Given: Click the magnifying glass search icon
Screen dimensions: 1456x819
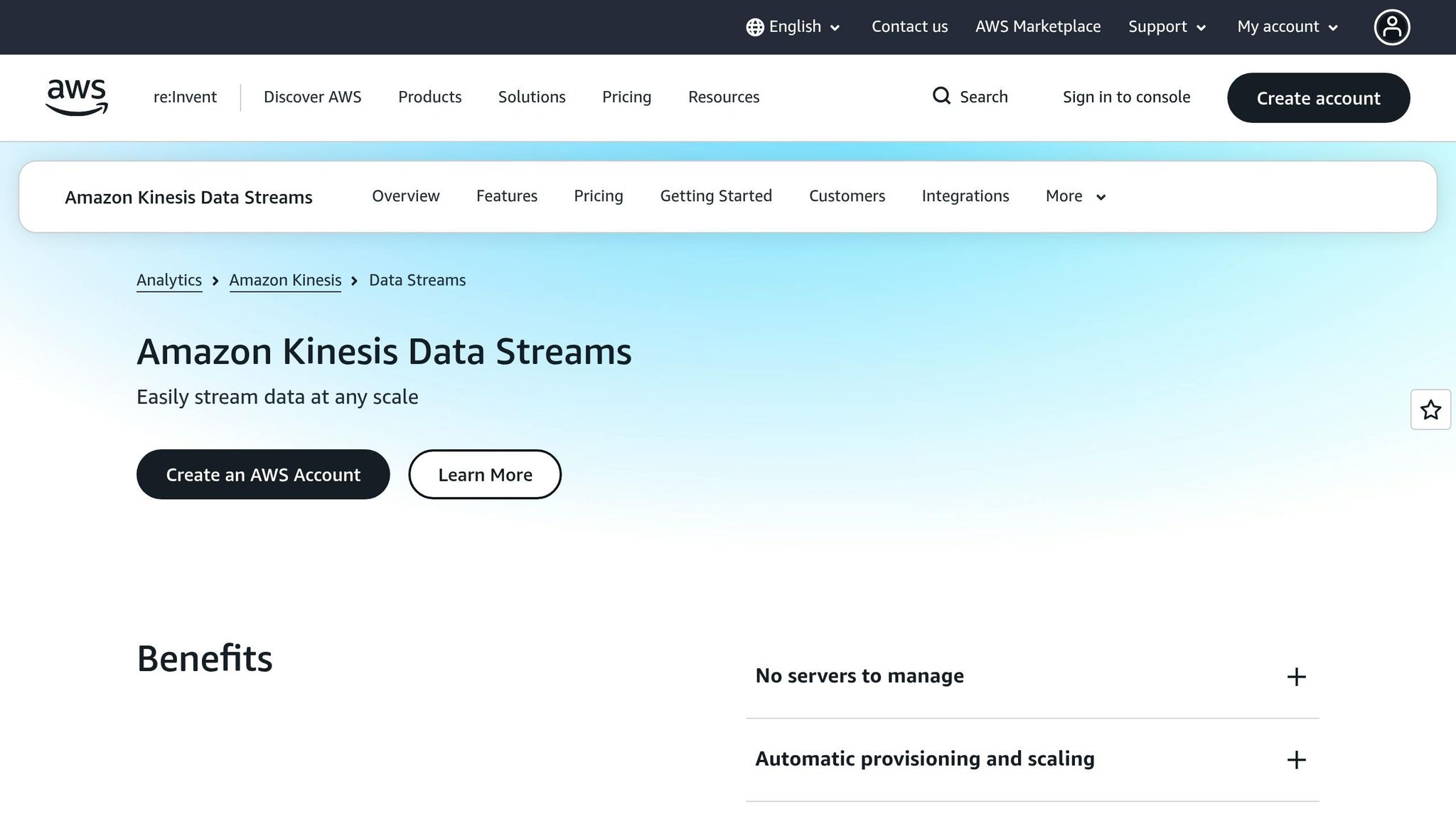Looking at the screenshot, I should pyautogui.click(x=941, y=96).
